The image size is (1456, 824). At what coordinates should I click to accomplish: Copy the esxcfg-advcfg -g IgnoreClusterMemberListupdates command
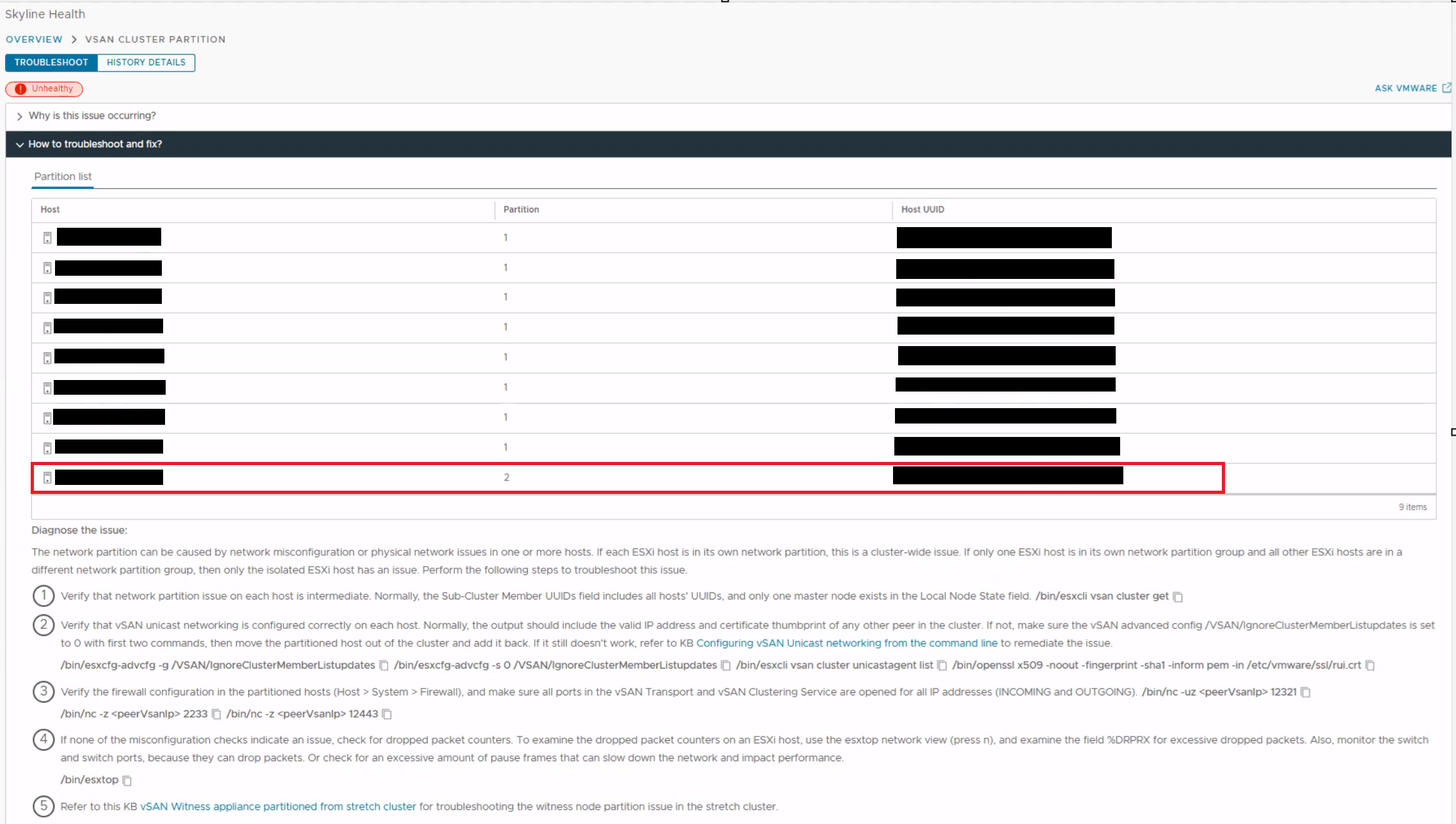click(384, 665)
